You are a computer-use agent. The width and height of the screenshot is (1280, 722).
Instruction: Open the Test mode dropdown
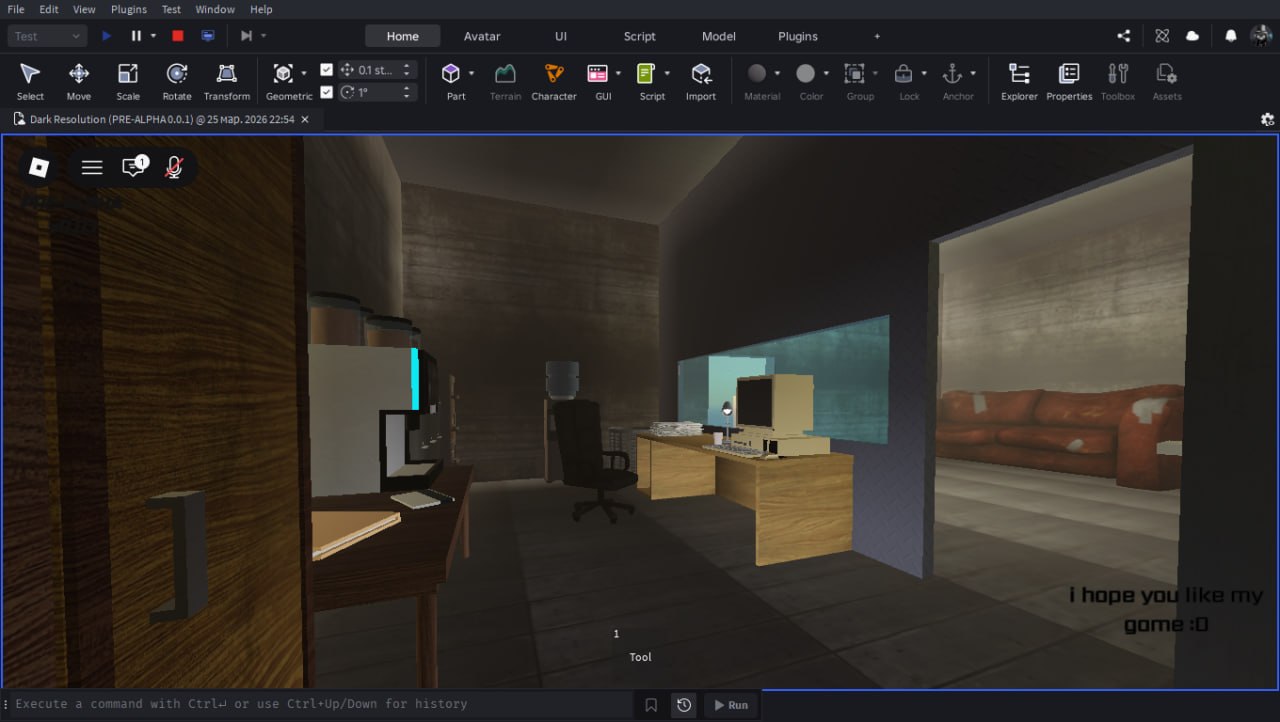click(48, 36)
